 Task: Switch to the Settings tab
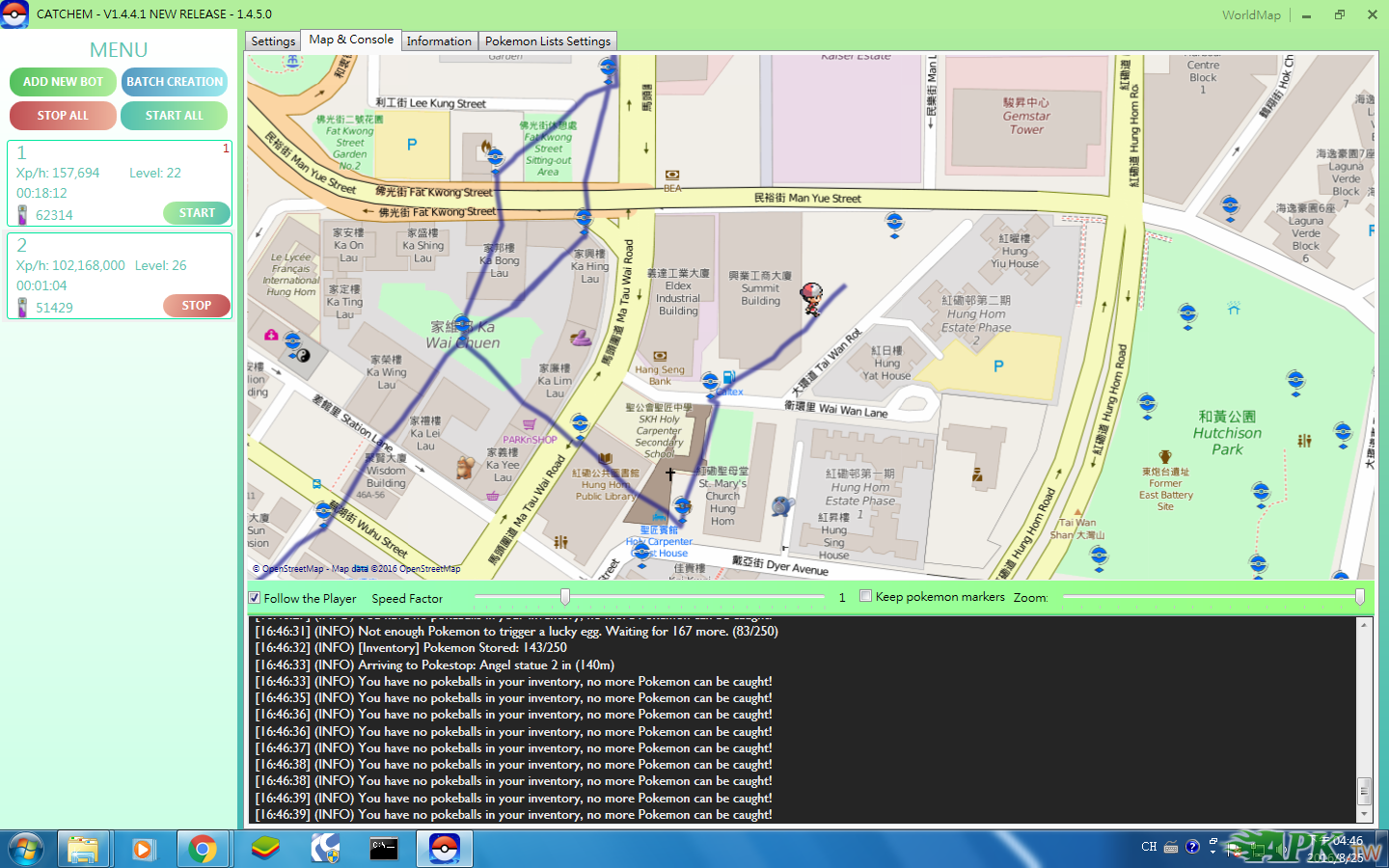(x=273, y=41)
